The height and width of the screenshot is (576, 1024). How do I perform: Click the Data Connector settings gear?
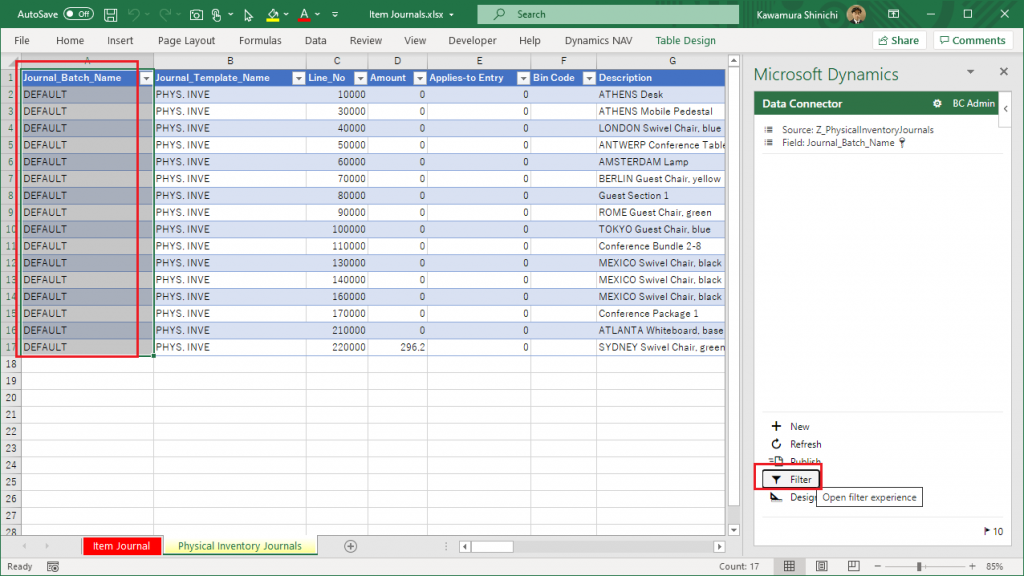(937, 103)
